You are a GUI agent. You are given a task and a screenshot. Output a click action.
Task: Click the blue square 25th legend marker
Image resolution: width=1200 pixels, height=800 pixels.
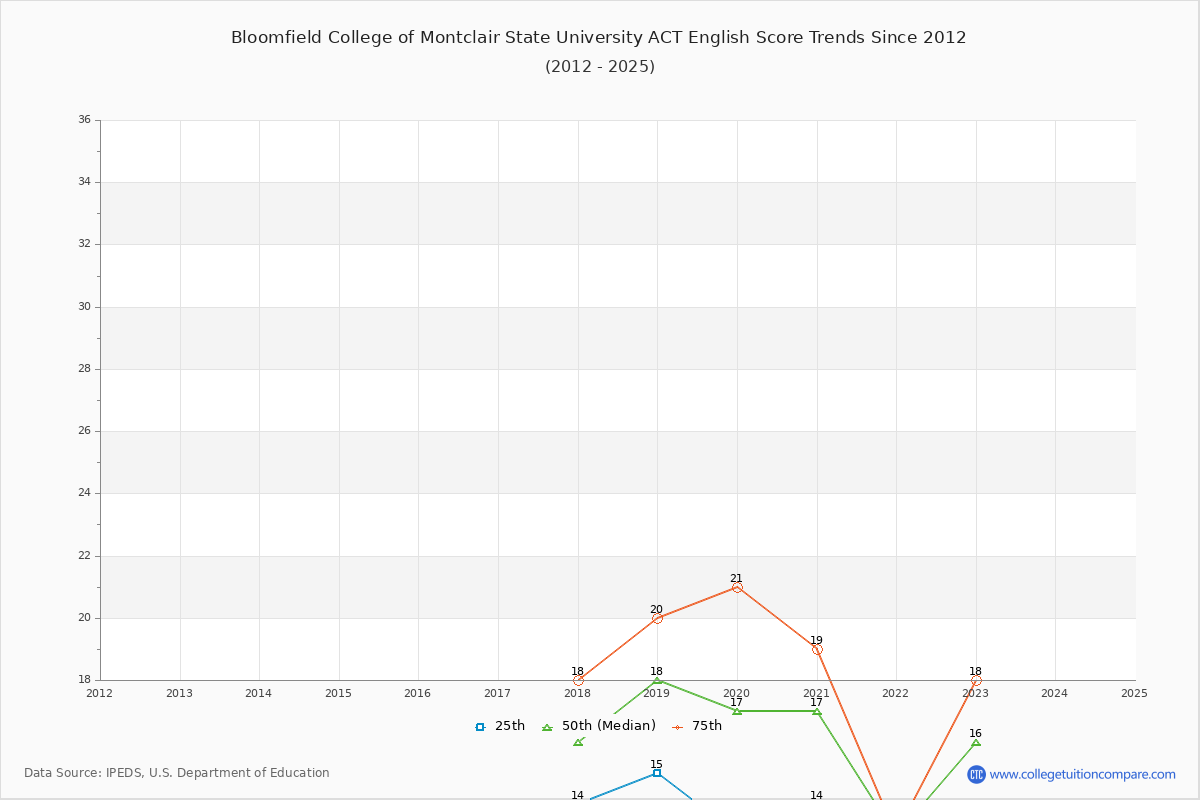pos(480,727)
